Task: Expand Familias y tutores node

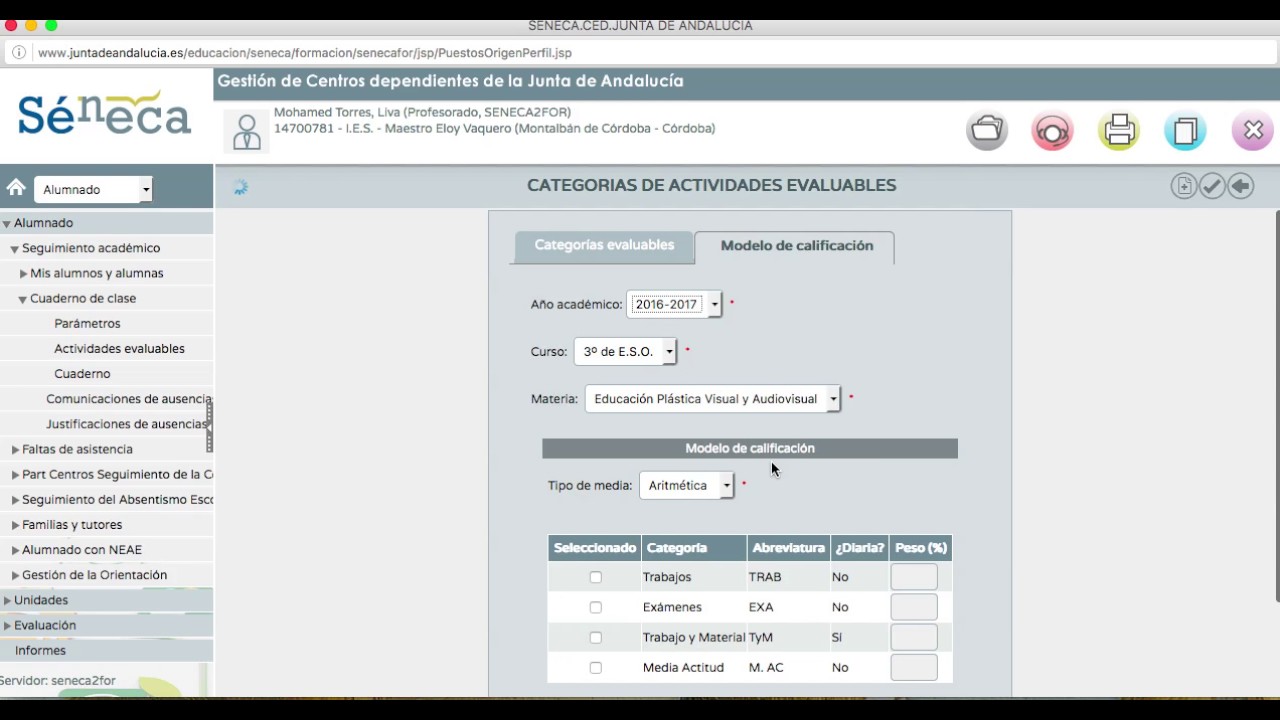Action: click(x=15, y=525)
